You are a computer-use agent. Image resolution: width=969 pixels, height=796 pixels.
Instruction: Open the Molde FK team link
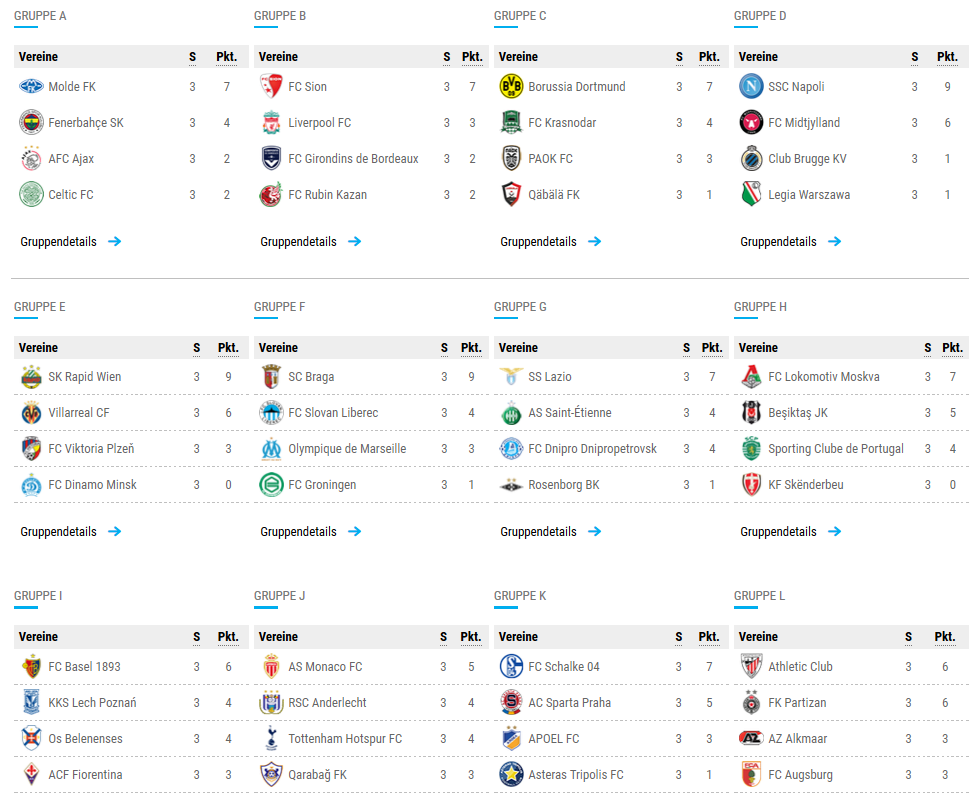(x=72, y=87)
